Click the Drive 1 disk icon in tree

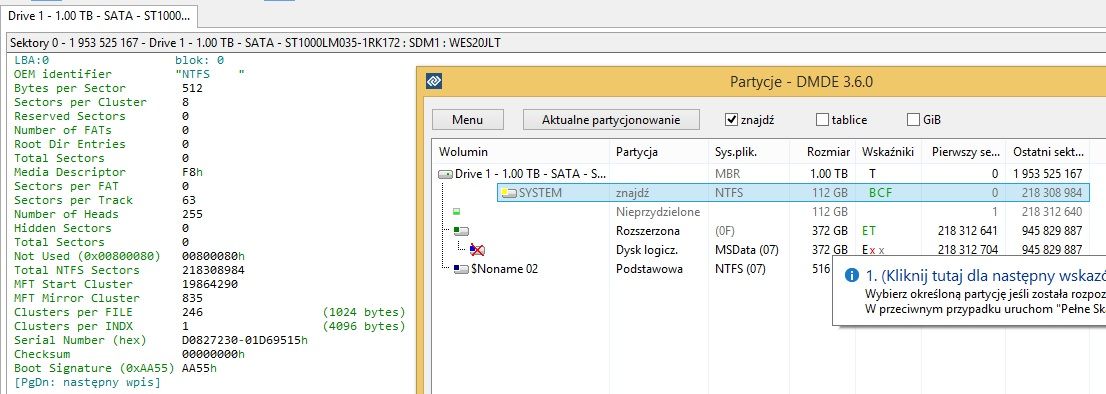pyautogui.click(x=446, y=174)
